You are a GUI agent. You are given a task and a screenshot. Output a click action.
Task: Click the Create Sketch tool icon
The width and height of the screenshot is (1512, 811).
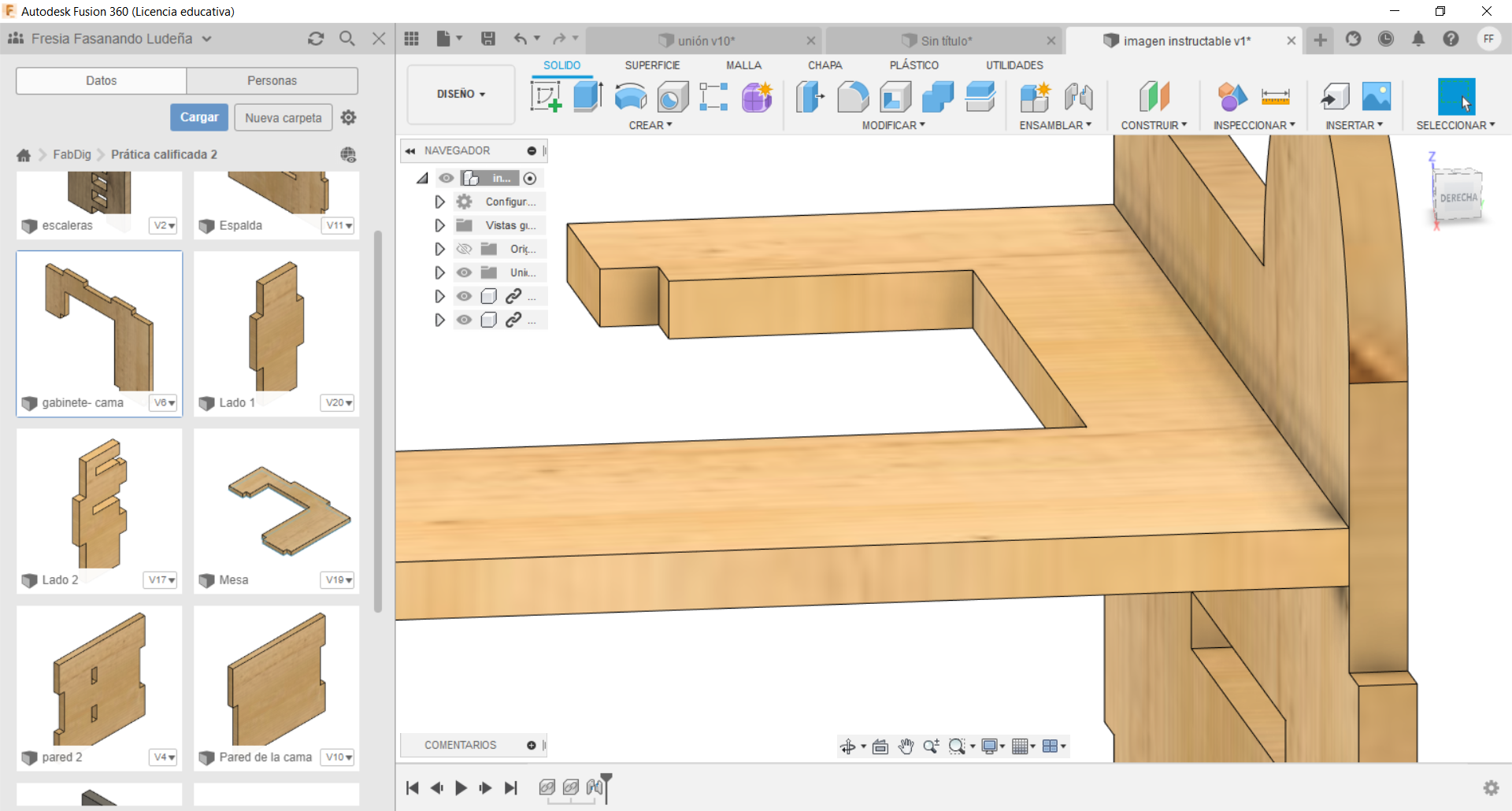coord(546,97)
